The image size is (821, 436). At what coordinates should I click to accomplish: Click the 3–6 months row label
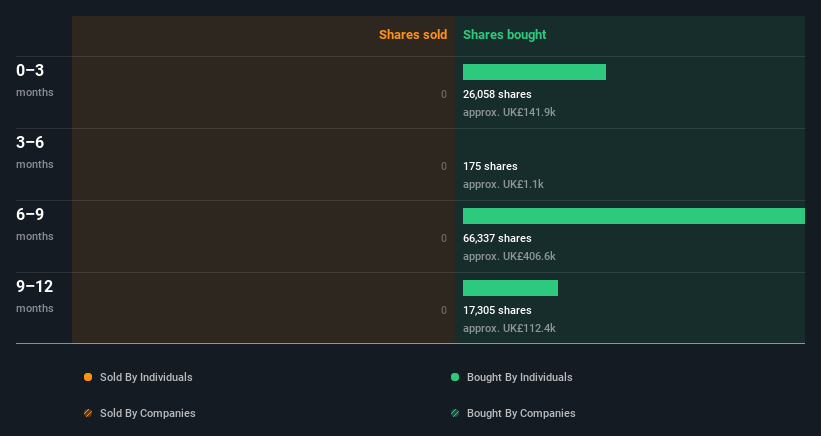35,152
